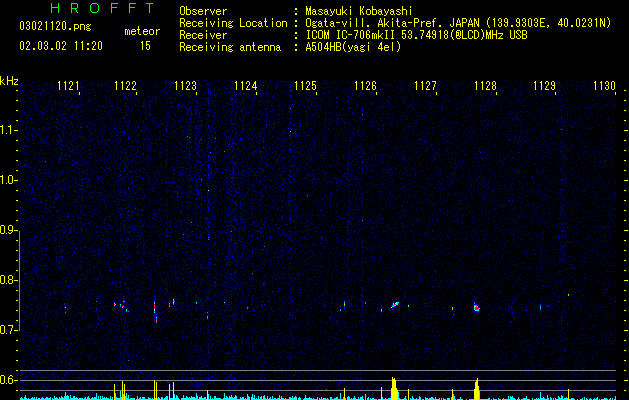
Task: Click the 1126 time axis marker
Action: pyautogui.click(x=366, y=86)
